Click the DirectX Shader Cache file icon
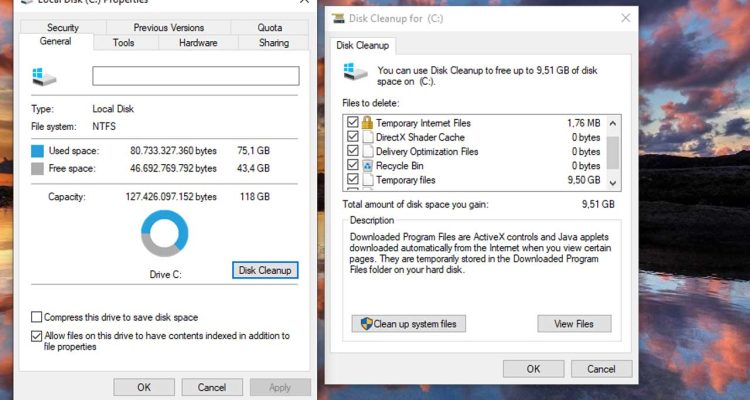The width and height of the screenshot is (750, 400). pos(367,137)
